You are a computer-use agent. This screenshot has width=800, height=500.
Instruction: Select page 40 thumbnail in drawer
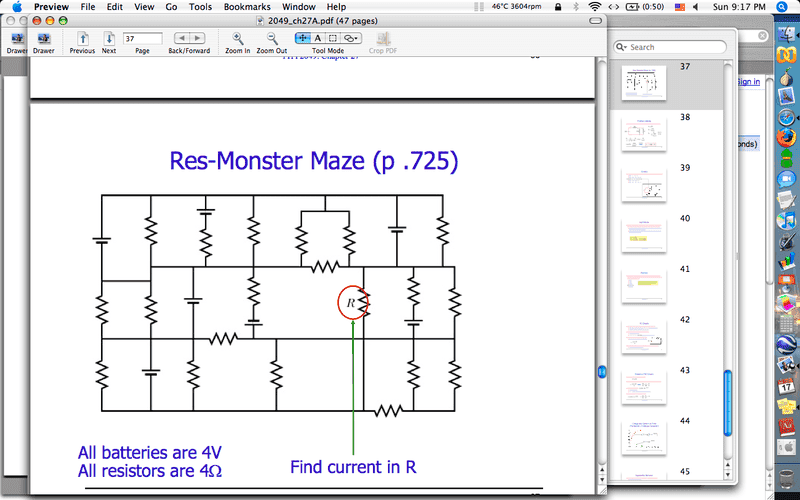pyautogui.click(x=644, y=236)
